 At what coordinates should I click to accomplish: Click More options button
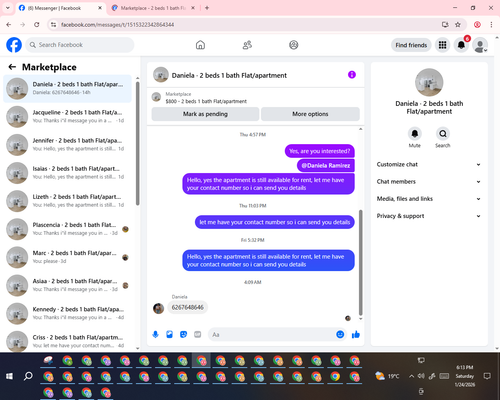click(310, 114)
